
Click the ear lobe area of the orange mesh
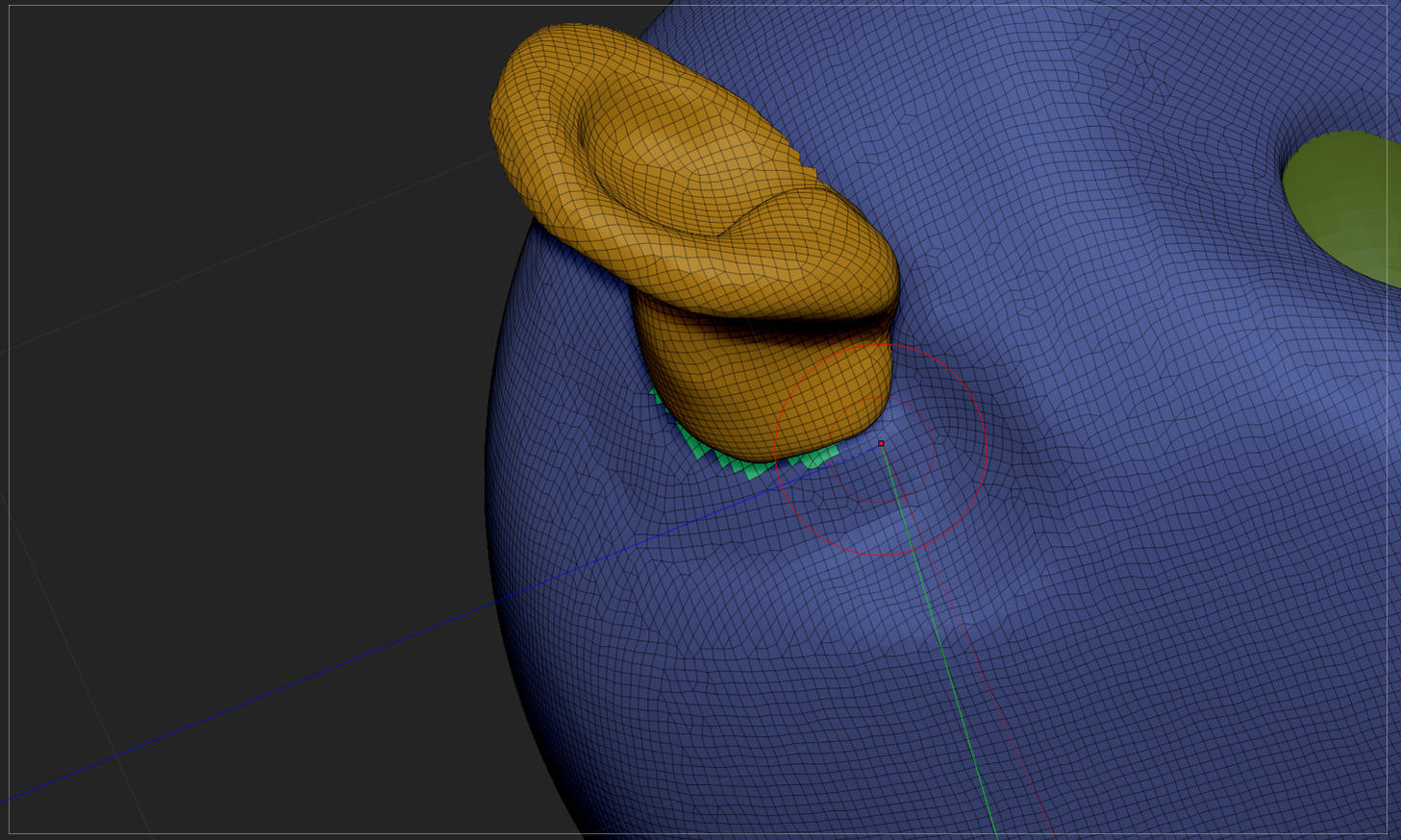[760, 404]
